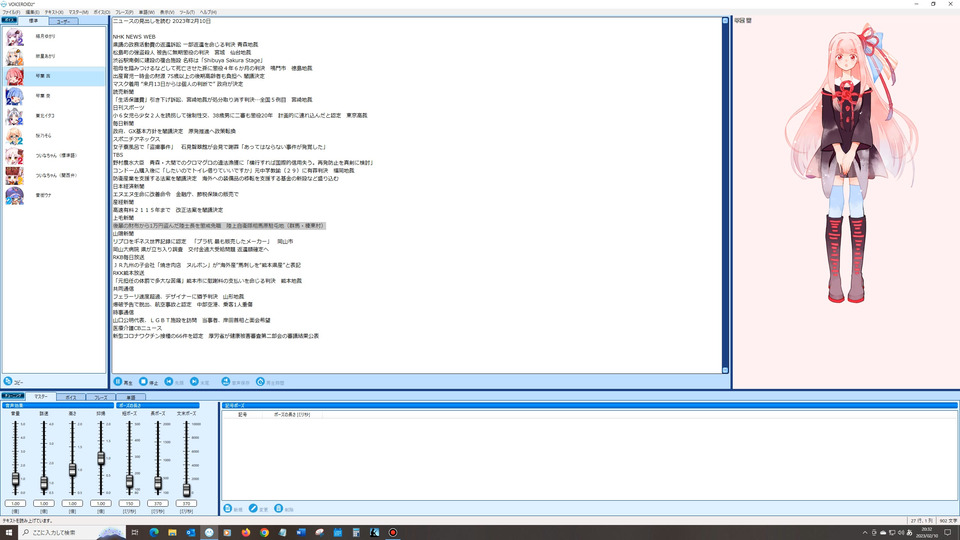This screenshot has height=540, width=960.
Task: Select the ついなちゃん（標準語） voice avatar
Action: coord(14,156)
